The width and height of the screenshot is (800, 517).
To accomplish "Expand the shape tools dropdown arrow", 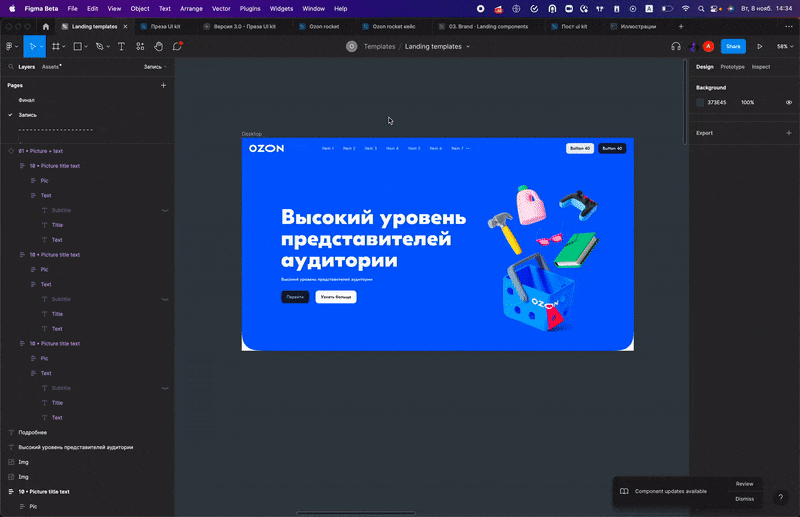I will coord(85,46).
